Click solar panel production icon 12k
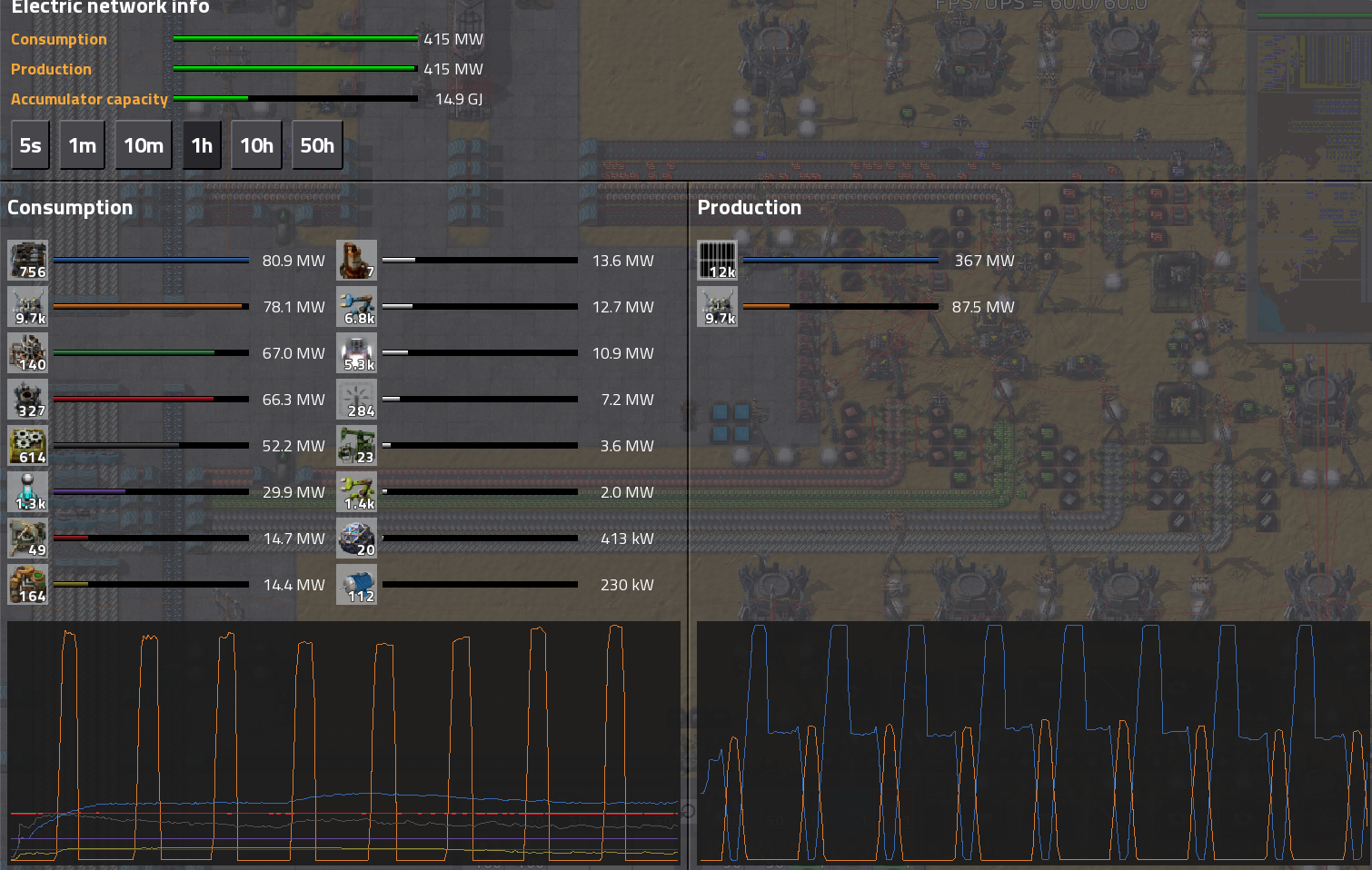 (x=718, y=261)
